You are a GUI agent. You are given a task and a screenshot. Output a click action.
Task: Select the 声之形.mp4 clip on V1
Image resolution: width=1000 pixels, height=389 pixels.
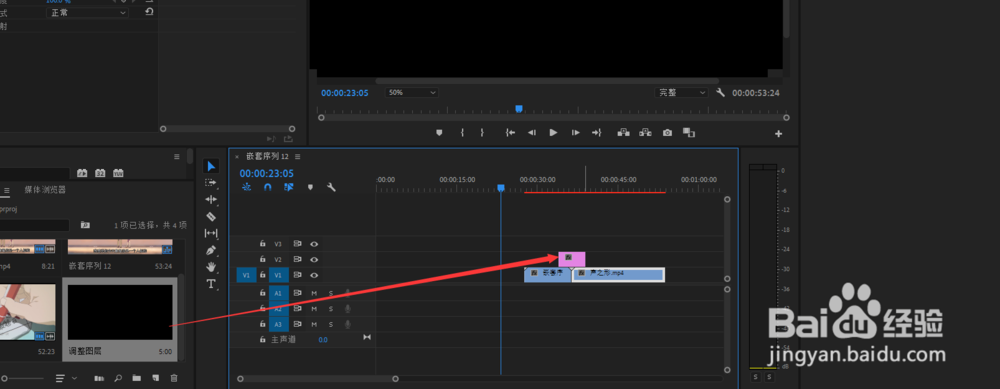[619, 274]
